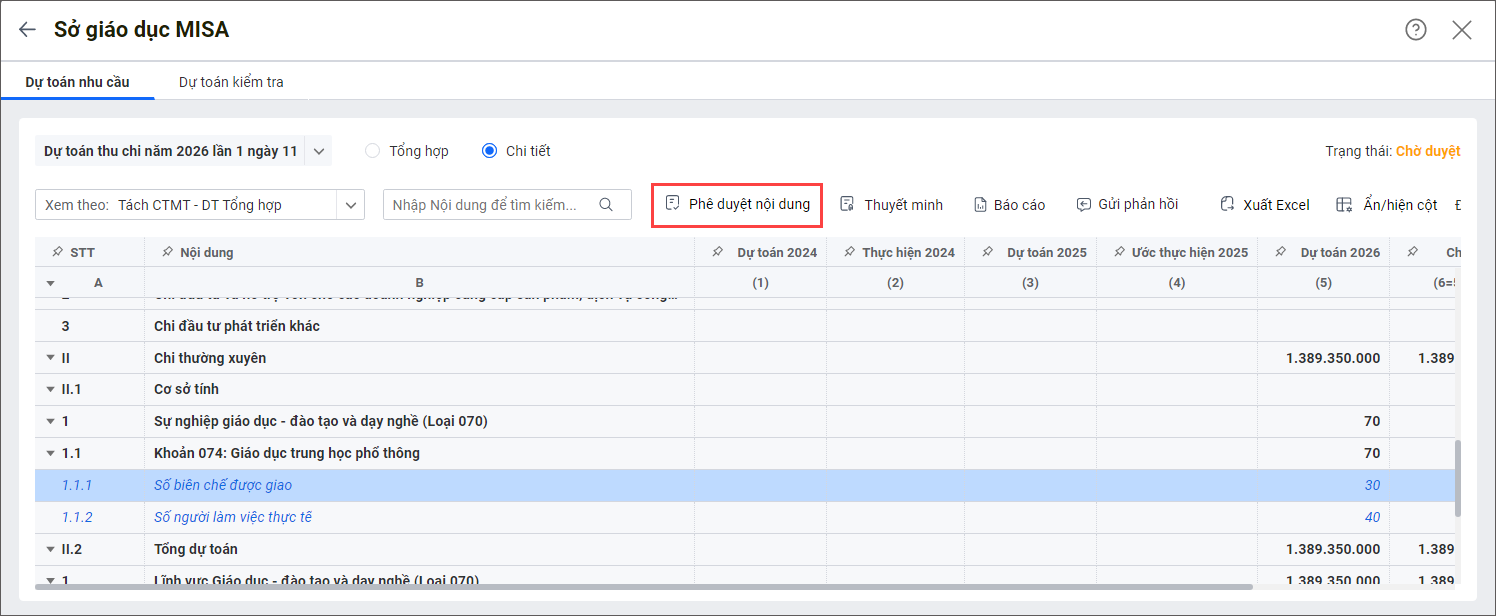This screenshot has height=616, width=1496.
Task: Collapse the Chi thường xuyên row
Action: point(50,358)
